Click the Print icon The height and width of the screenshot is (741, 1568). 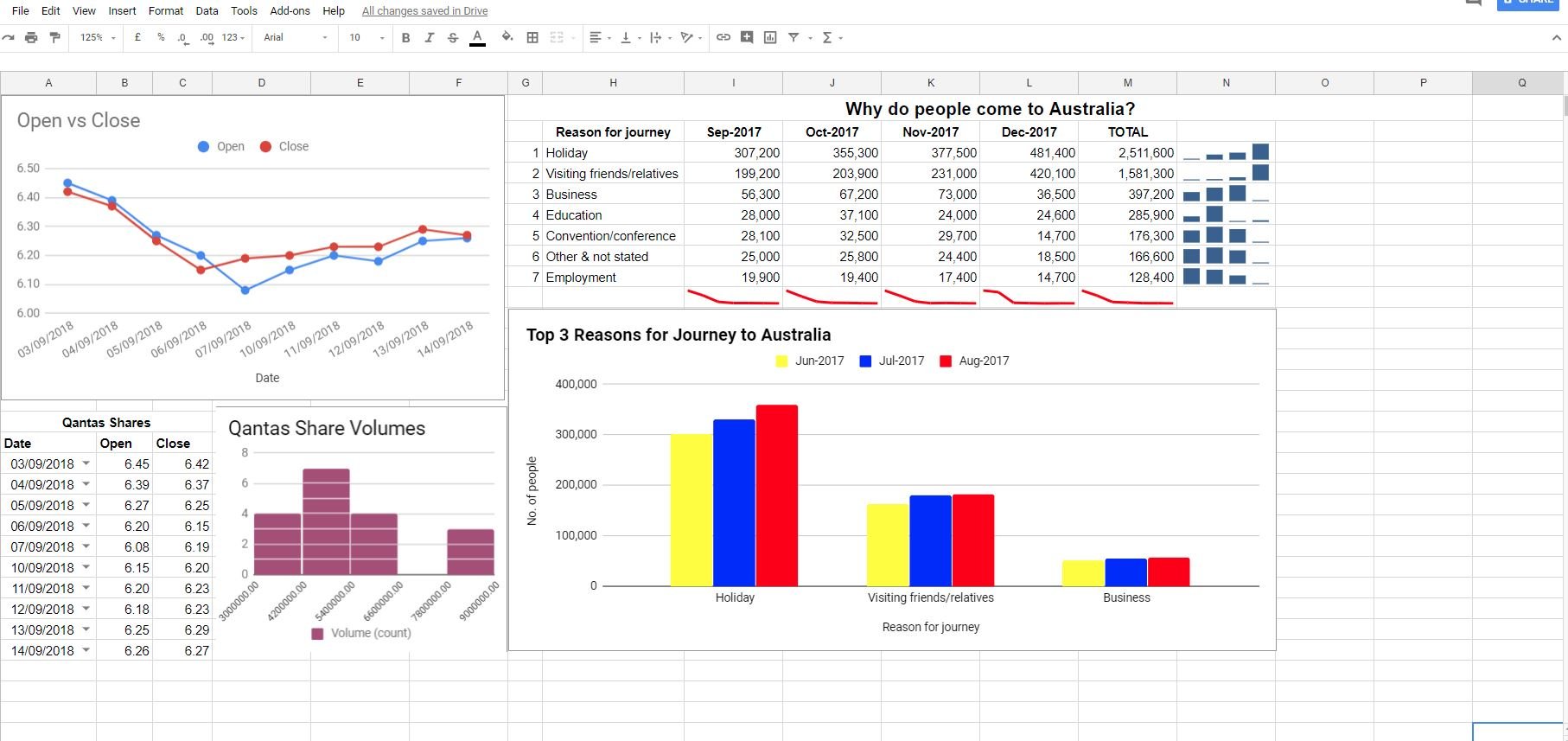click(x=31, y=37)
